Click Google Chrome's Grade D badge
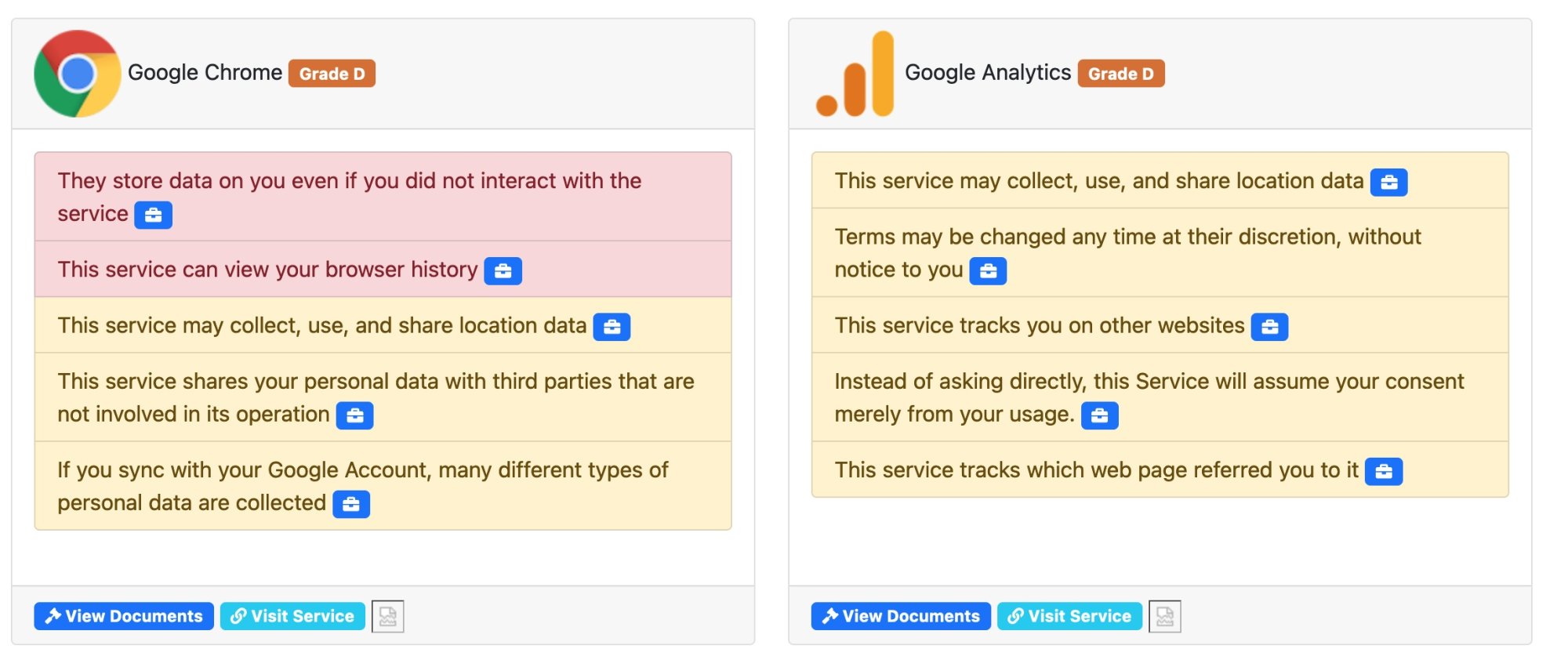1568x667 pixels. point(332,74)
